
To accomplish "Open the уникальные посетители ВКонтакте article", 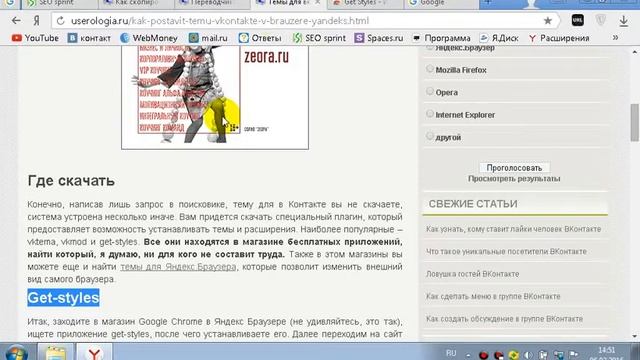I will (506, 251).
